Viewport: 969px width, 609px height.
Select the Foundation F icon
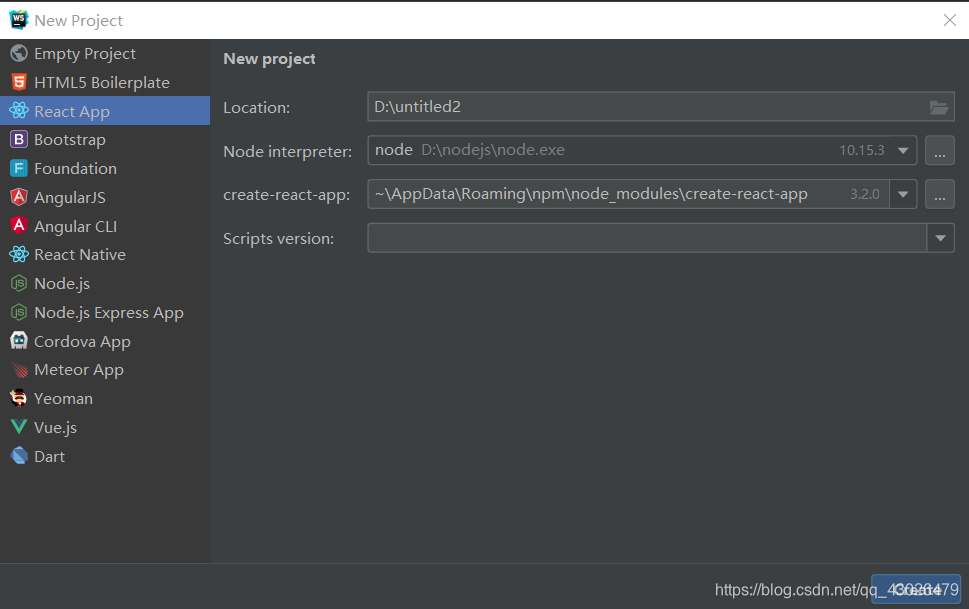[19, 168]
